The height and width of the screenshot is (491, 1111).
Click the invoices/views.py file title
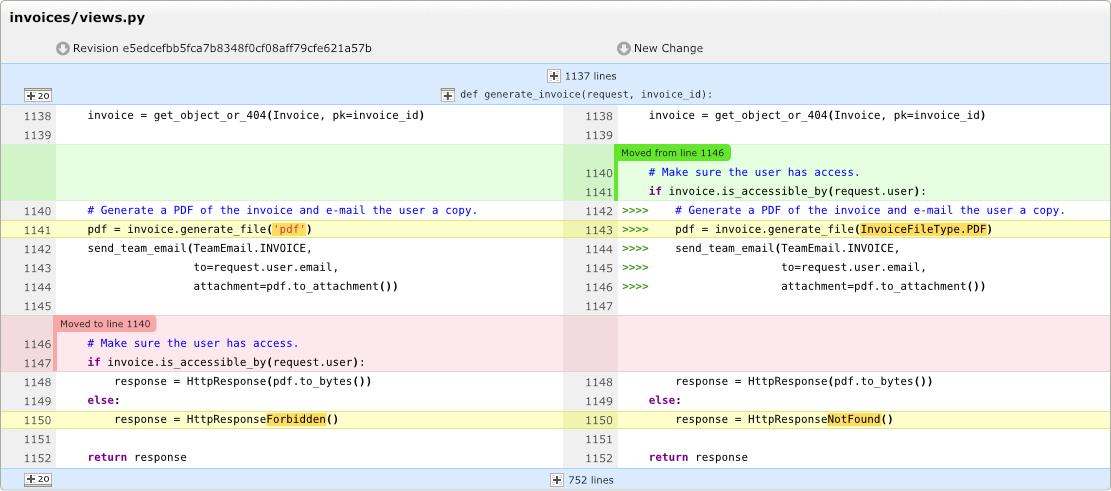click(x=77, y=18)
